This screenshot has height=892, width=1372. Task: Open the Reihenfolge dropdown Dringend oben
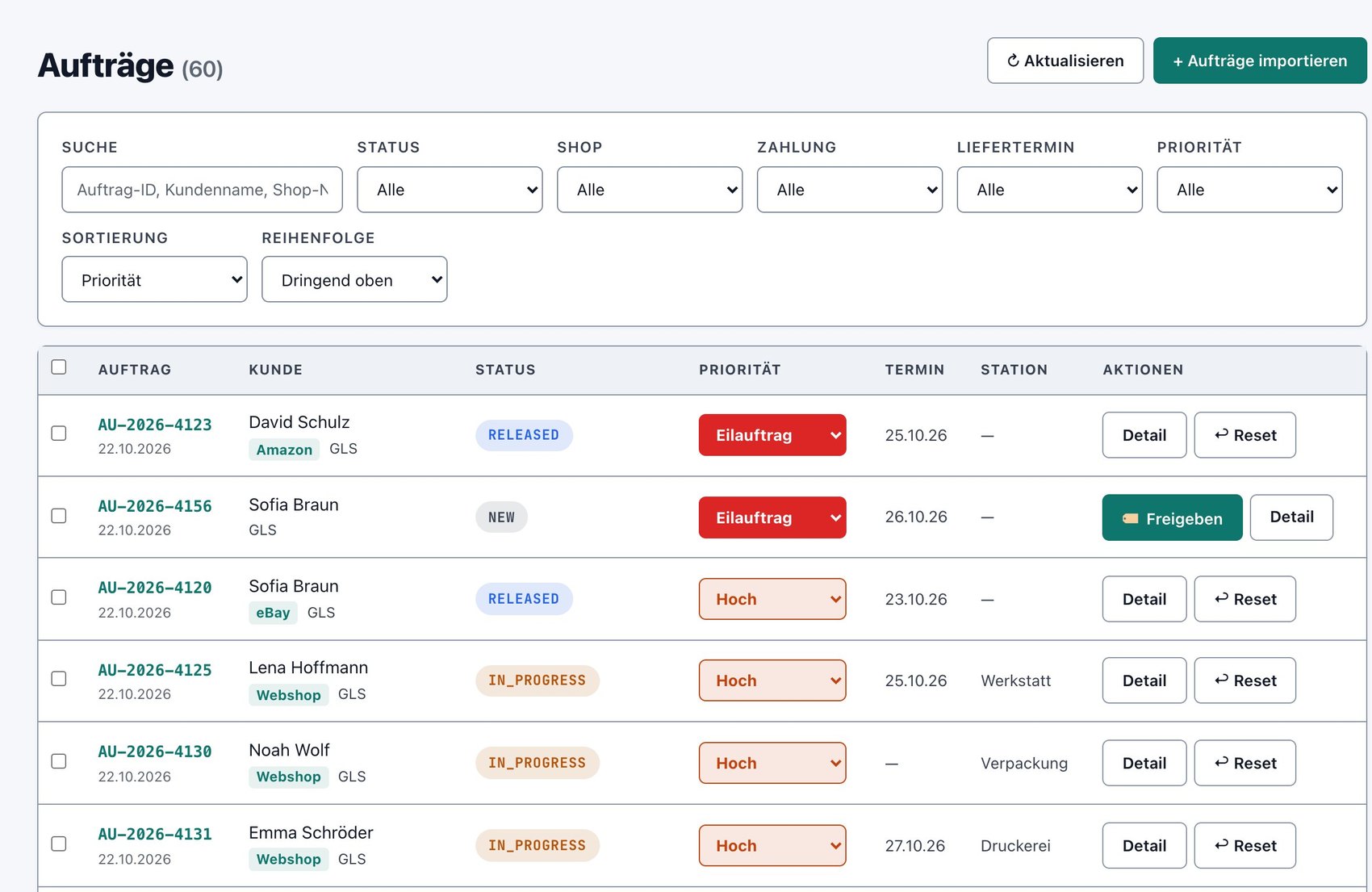click(354, 279)
